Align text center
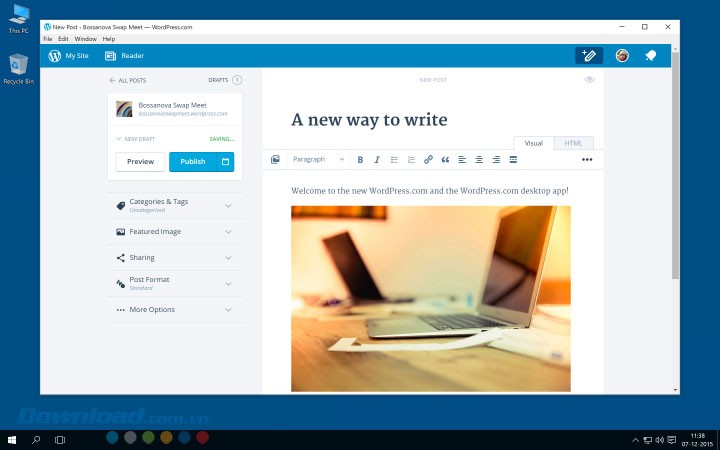Image resolution: width=720 pixels, height=450 pixels. coord(479,160)
